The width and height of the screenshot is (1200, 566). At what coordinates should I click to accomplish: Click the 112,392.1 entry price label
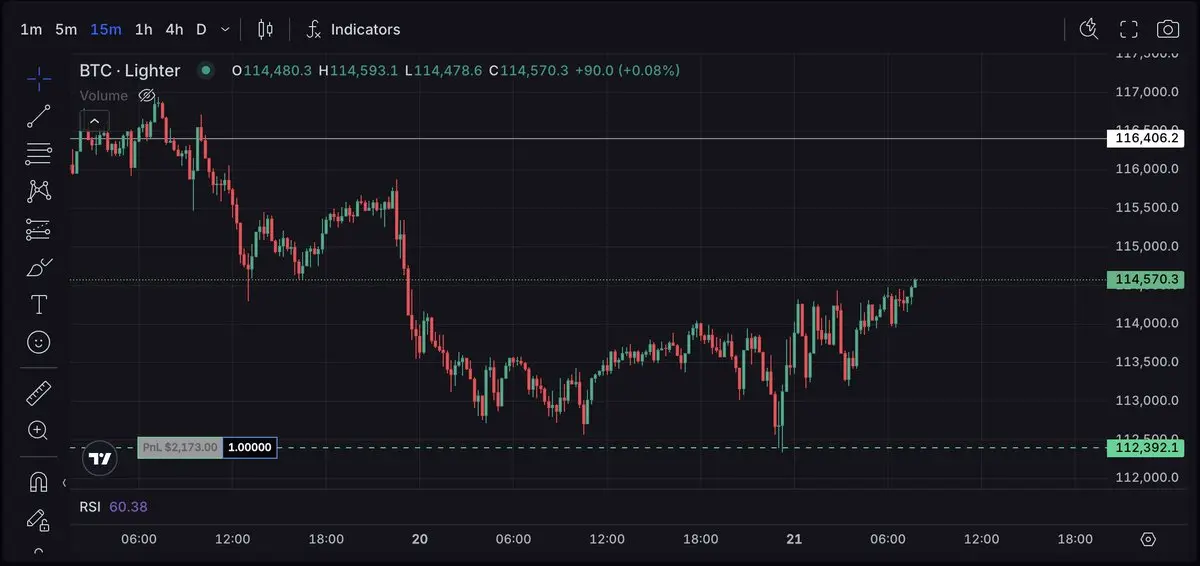point(1146,447)
